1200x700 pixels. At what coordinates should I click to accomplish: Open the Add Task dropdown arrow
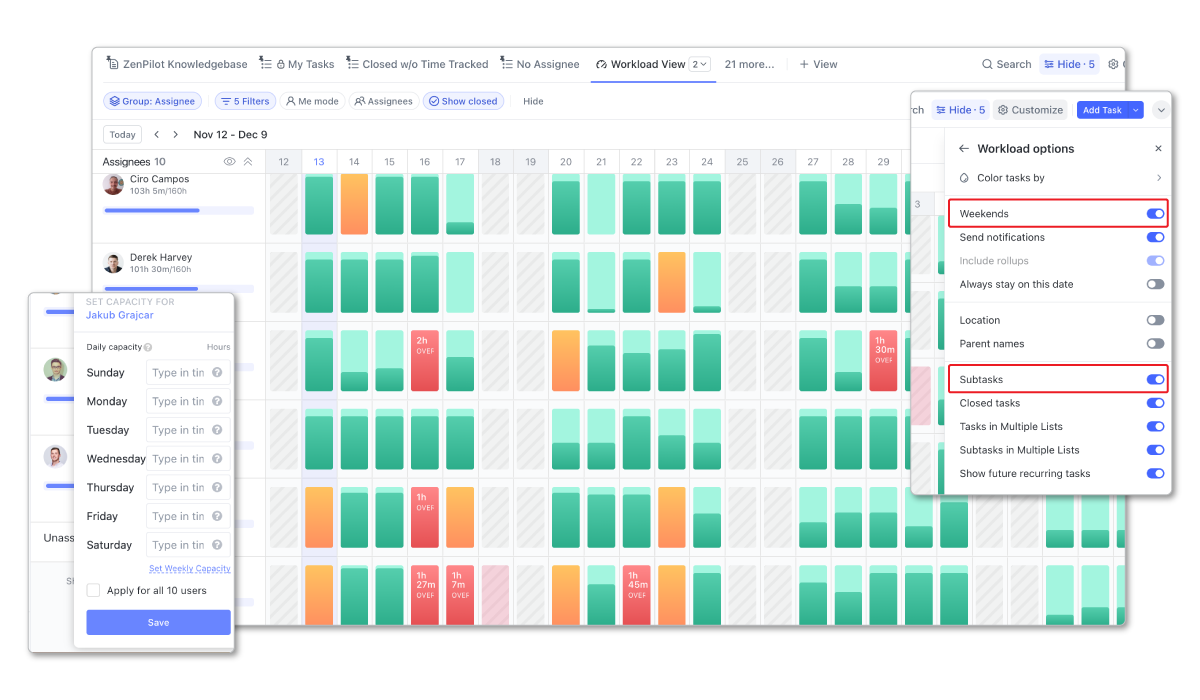pos(1134,110)
